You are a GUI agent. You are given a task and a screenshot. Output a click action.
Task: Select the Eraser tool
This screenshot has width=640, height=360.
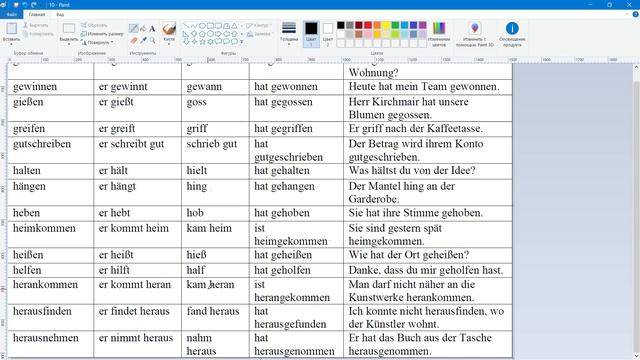[133, 40]
